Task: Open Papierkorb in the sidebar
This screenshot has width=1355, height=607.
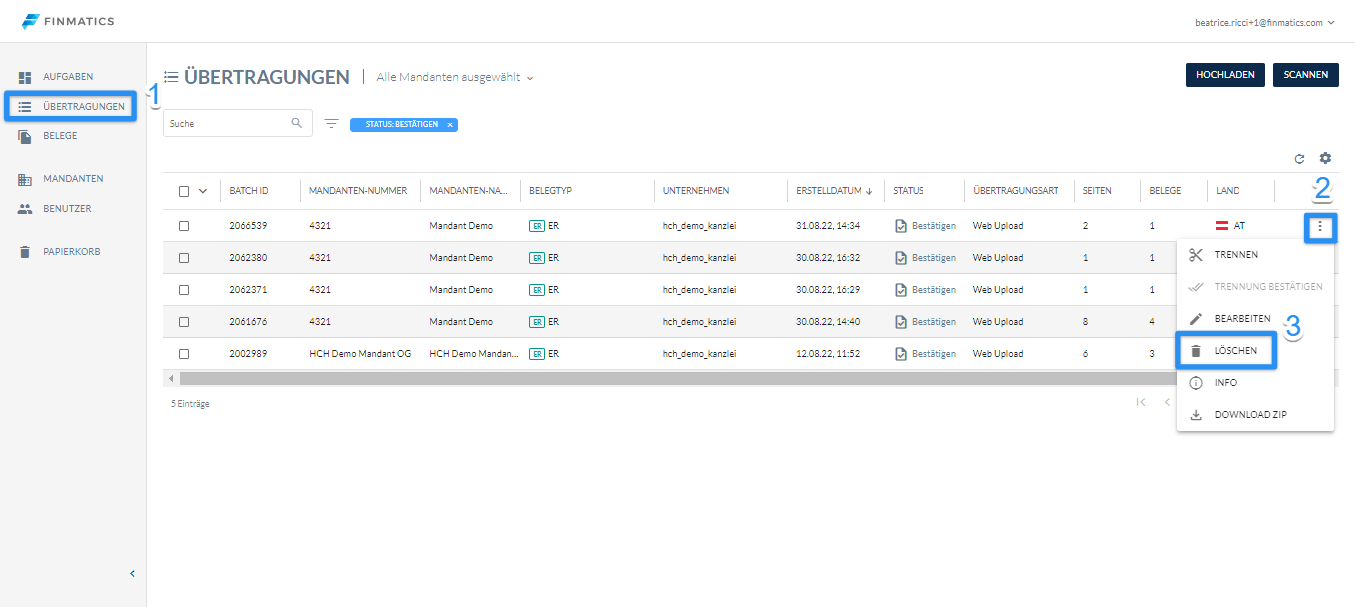Action: 71,252
